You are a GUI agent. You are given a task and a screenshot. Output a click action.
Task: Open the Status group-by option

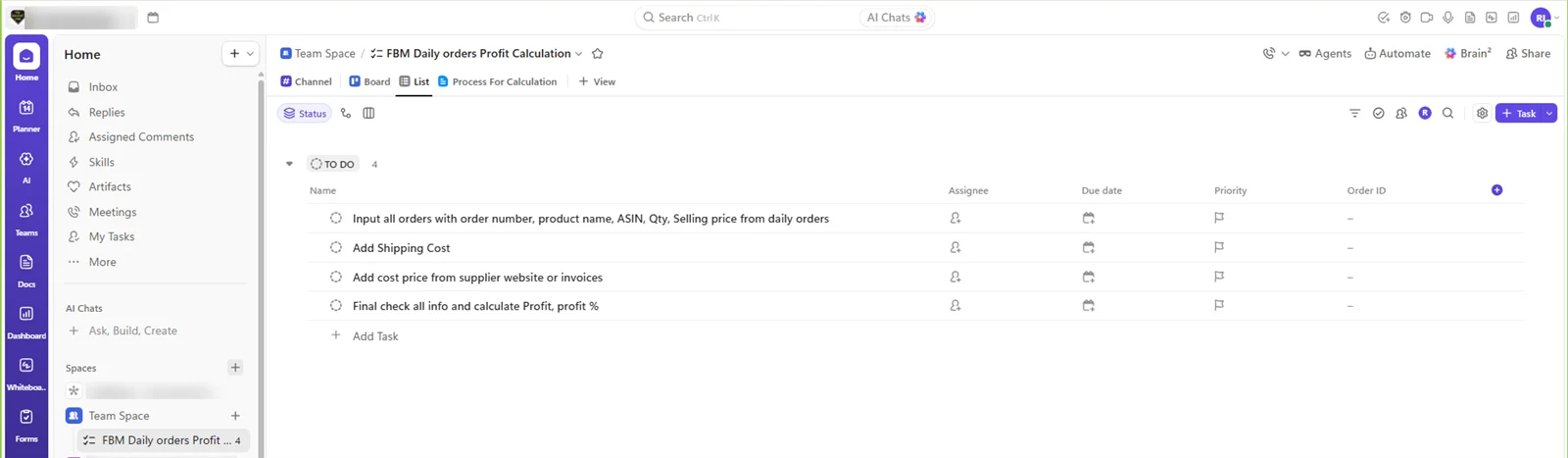coord(305,114)
